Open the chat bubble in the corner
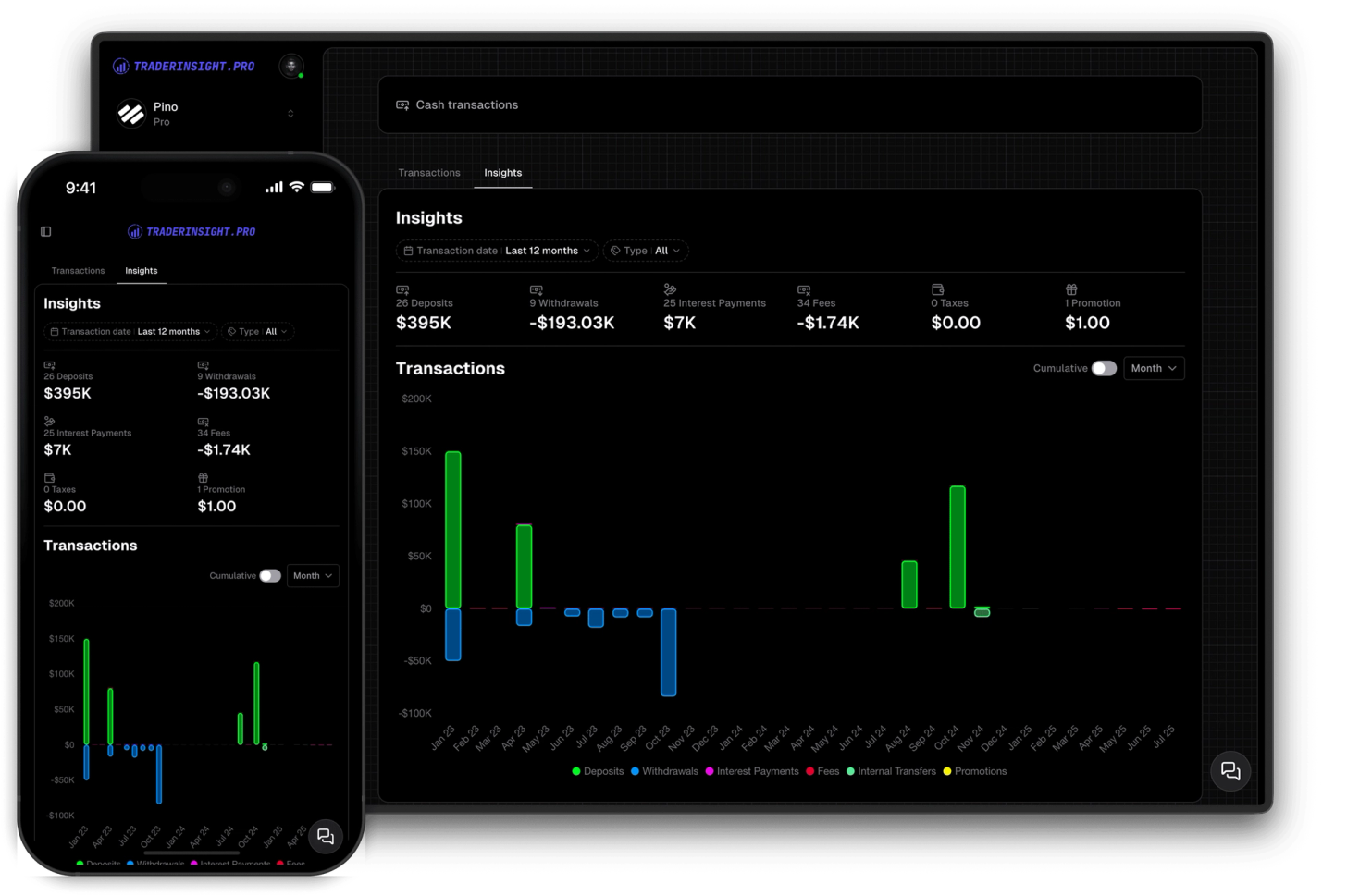The height and width of the screenshot is (896, 1347). pos(1230,771)
